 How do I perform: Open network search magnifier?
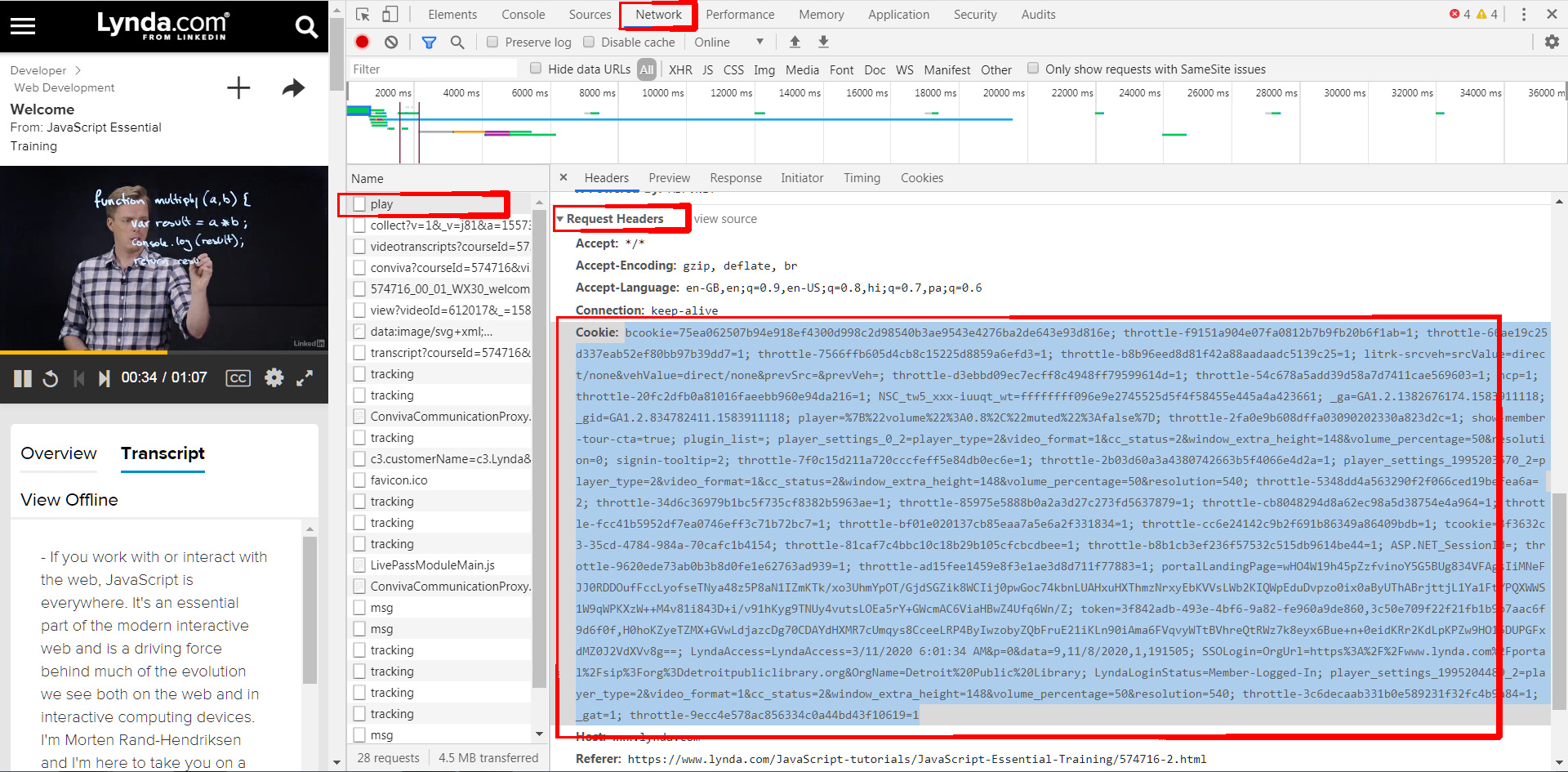point(457,42)
